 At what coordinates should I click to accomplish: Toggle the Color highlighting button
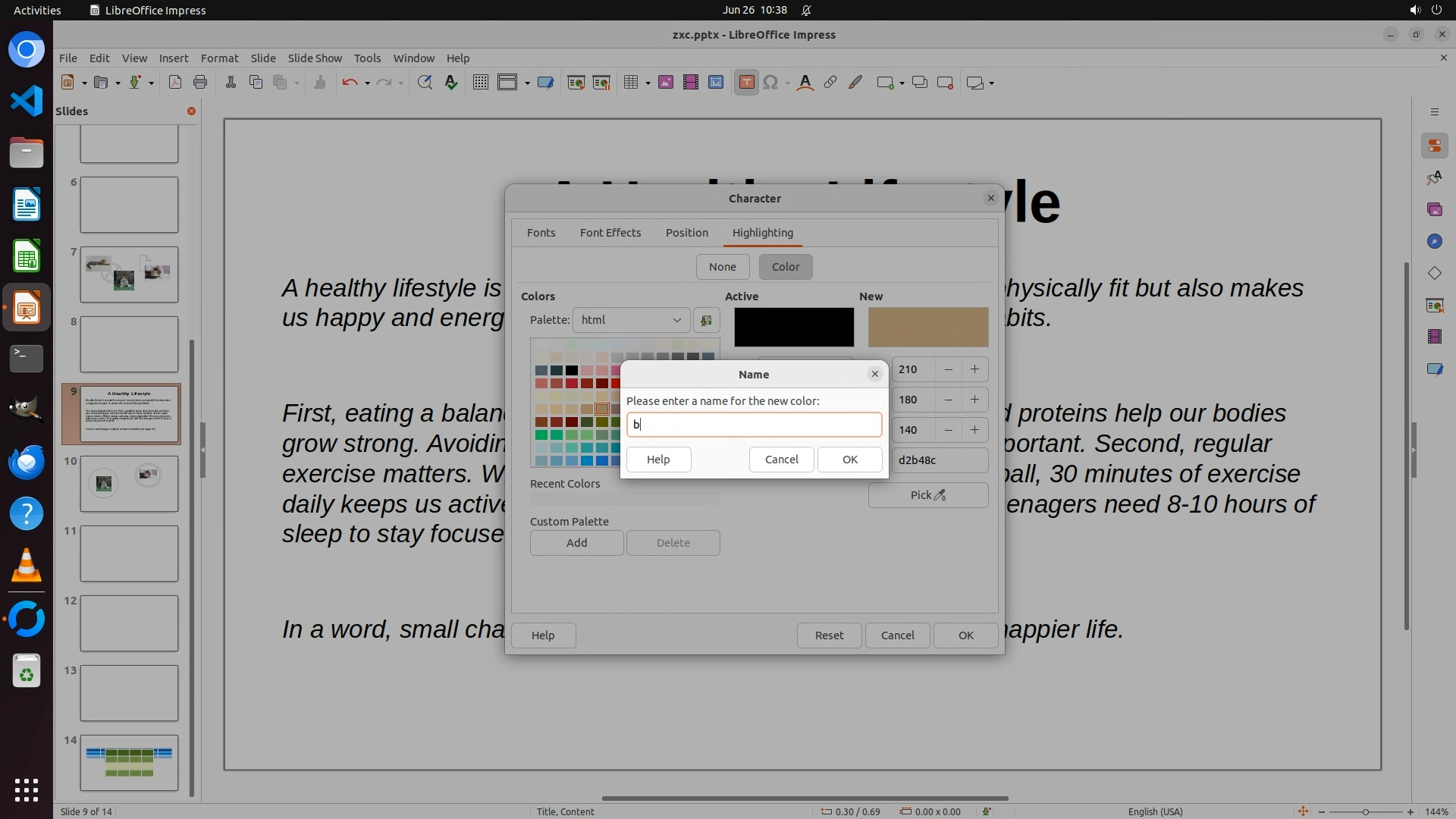click(x=785, y=267)
